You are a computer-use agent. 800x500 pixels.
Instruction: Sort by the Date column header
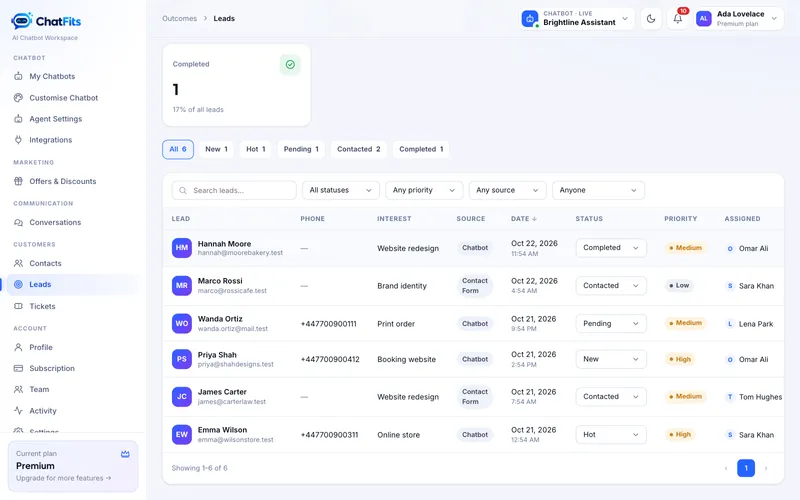tap(524, 218)
